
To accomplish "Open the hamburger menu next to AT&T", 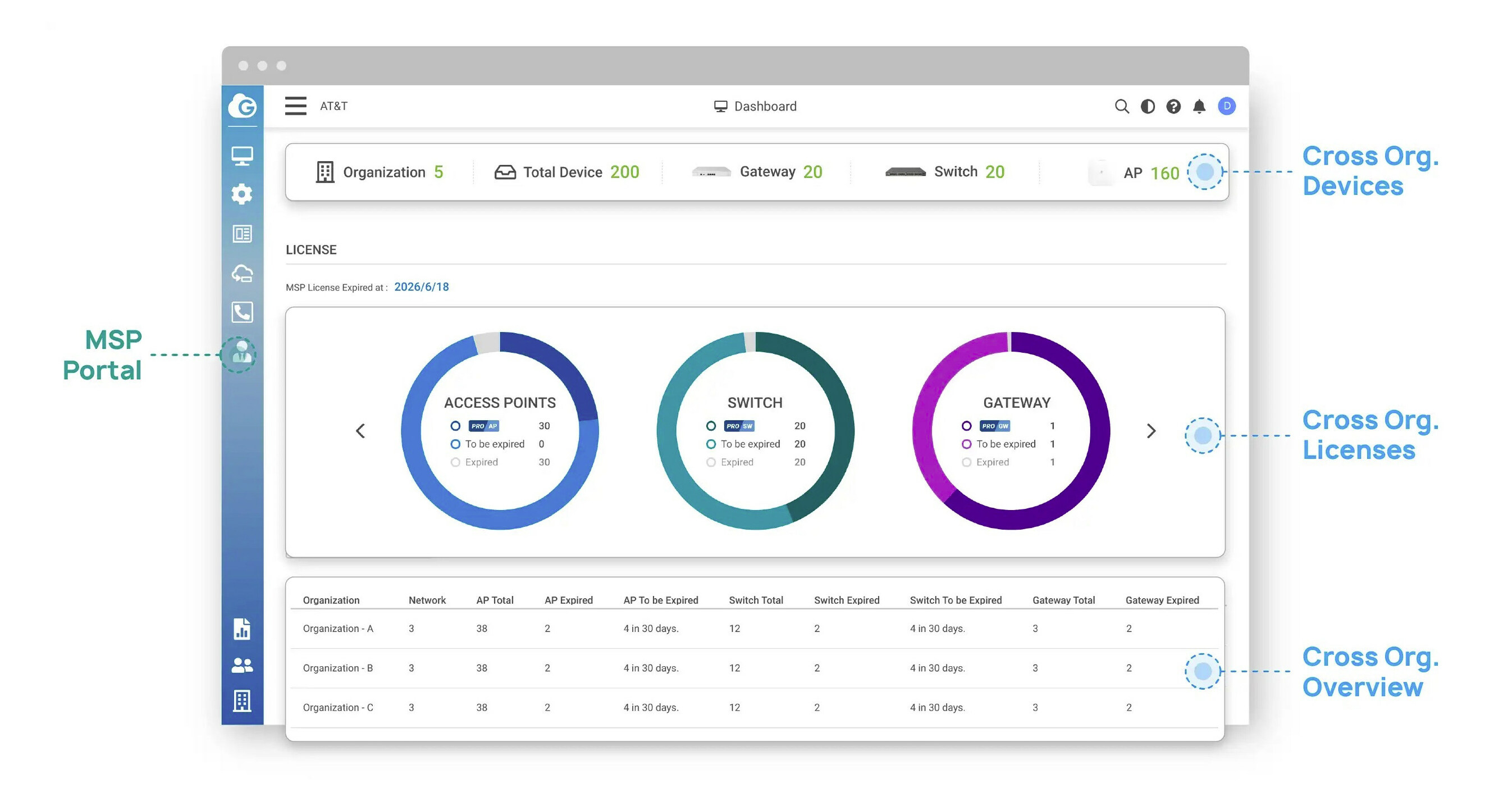I will pyautogui.click(x=295, y=106).
